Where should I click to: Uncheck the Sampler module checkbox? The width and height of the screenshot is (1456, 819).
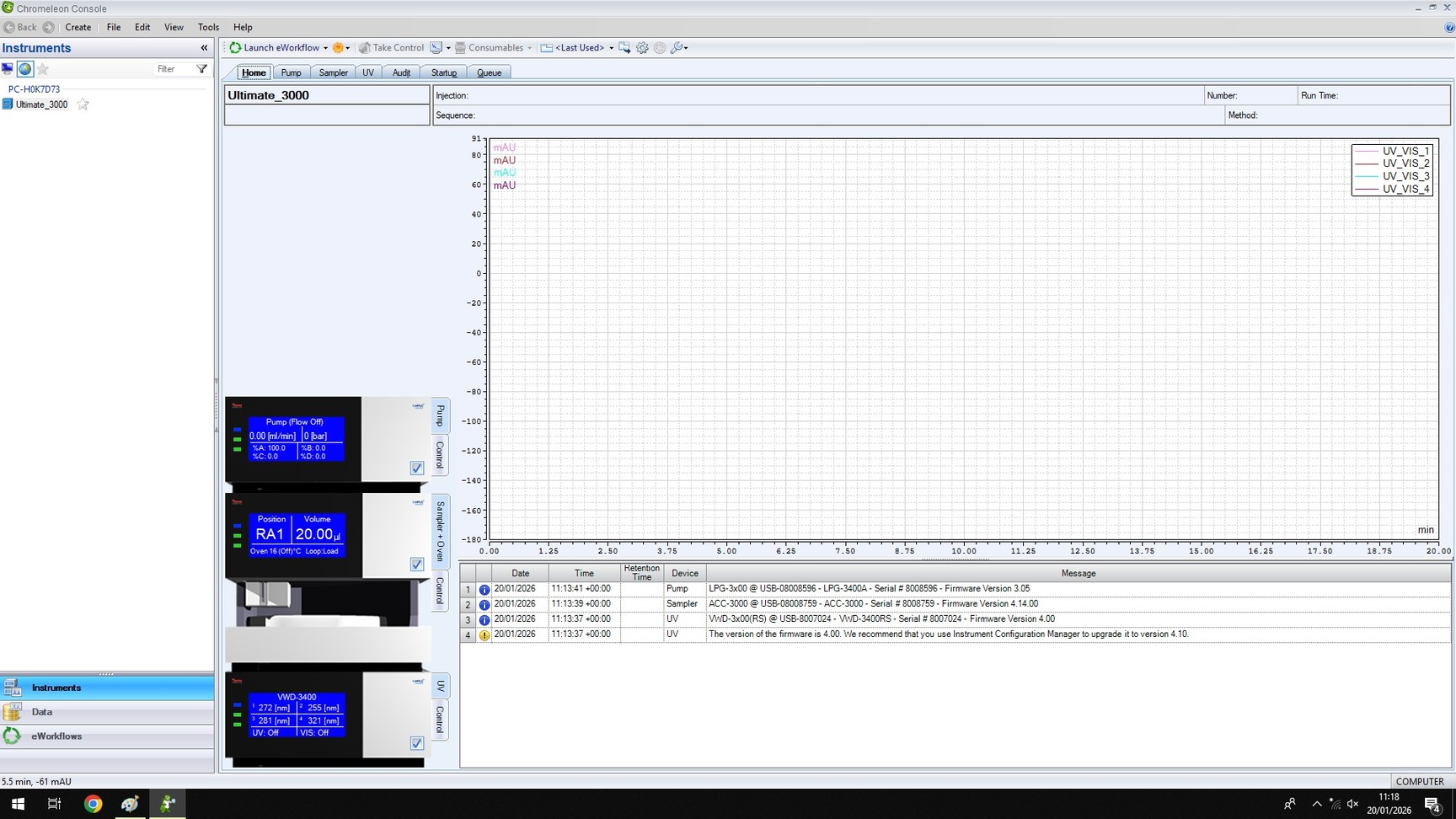[x=416, y=565]
